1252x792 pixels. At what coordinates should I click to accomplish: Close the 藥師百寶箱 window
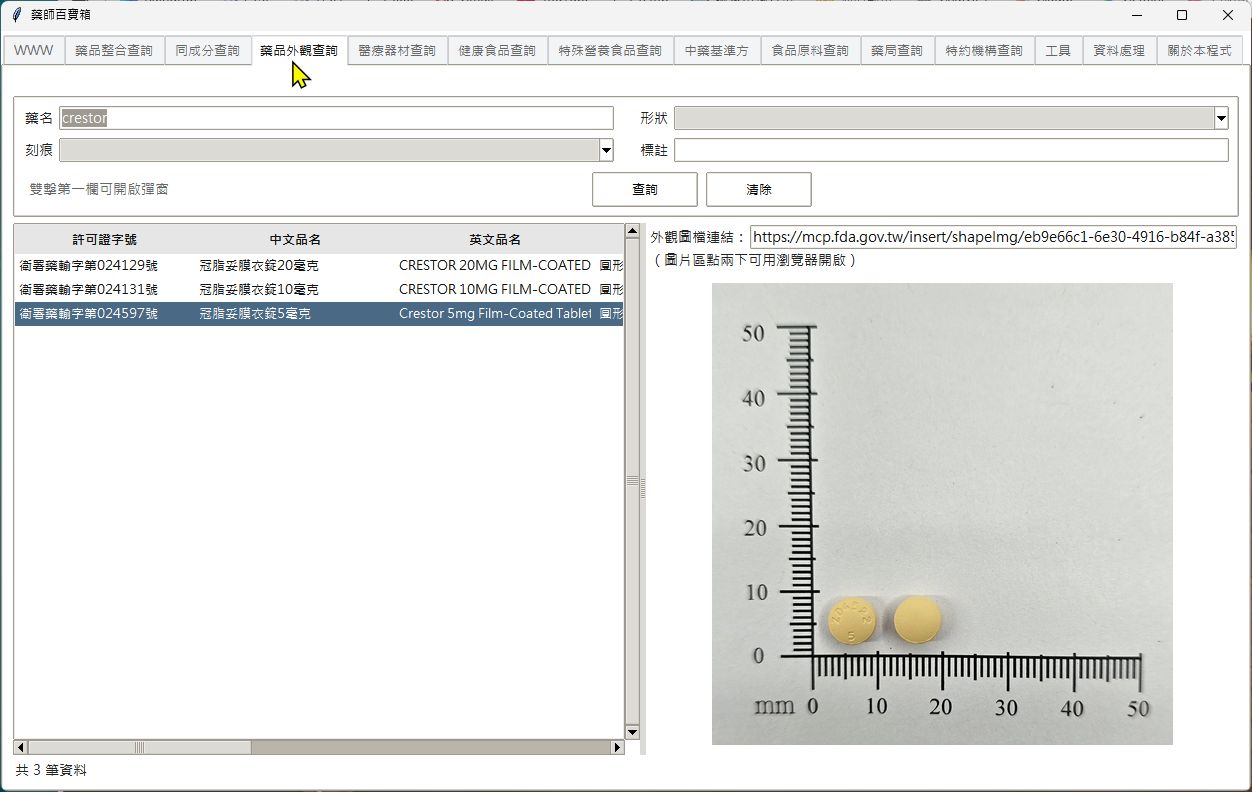(x=1228, y=15)
